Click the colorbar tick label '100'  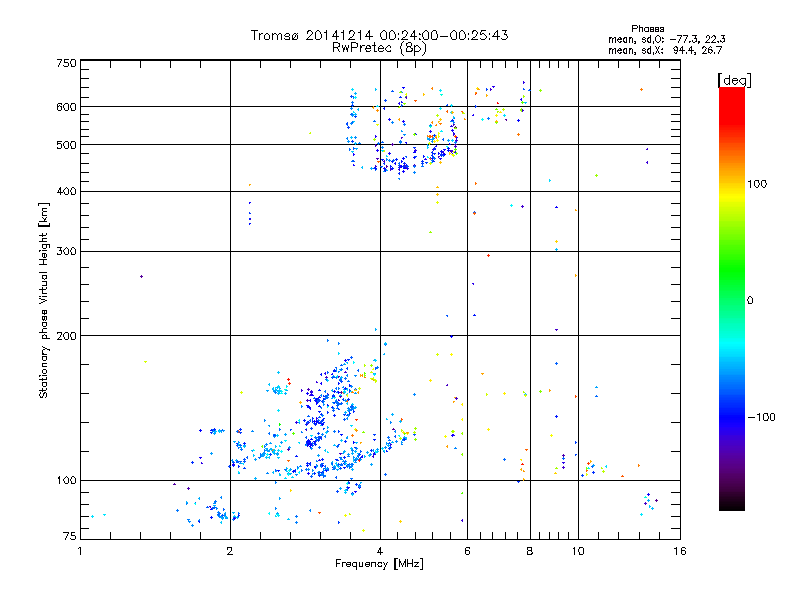pos(757,184)
